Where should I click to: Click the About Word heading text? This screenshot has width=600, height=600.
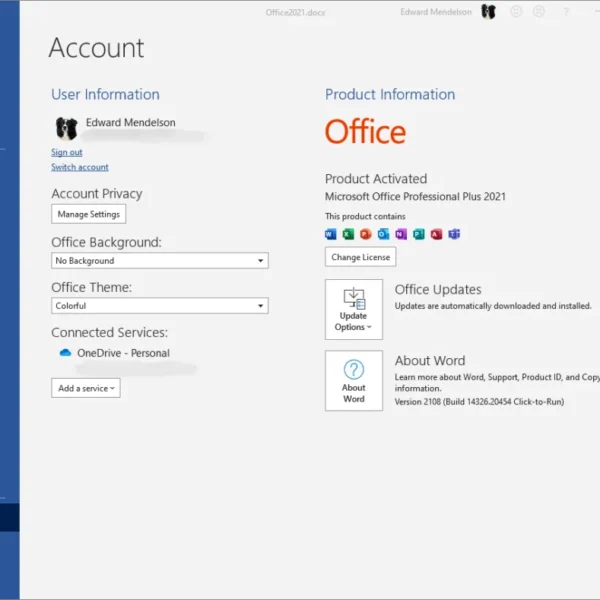[x=430, y=360]
